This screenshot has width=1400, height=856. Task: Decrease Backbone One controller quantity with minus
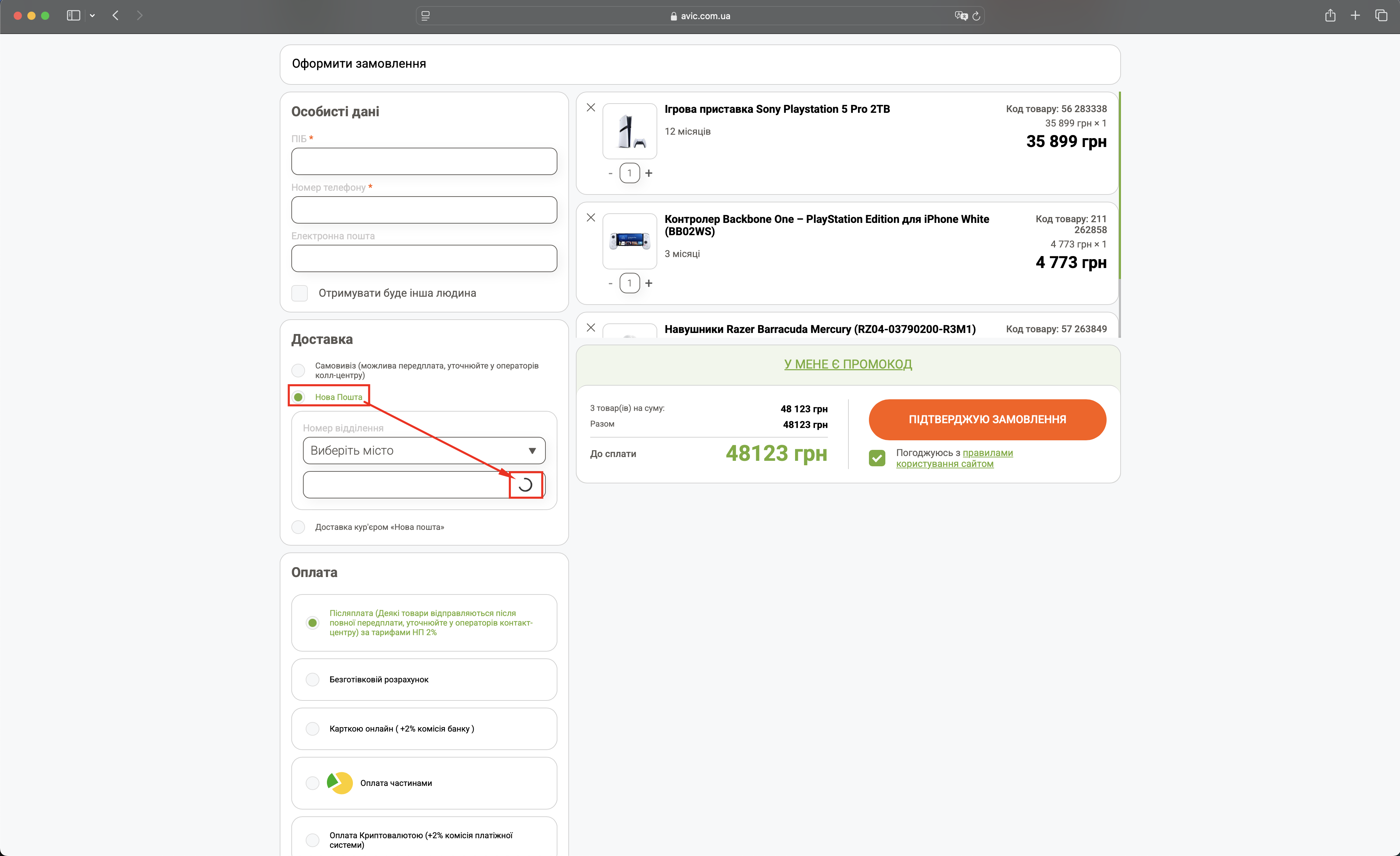pos(610,283)
